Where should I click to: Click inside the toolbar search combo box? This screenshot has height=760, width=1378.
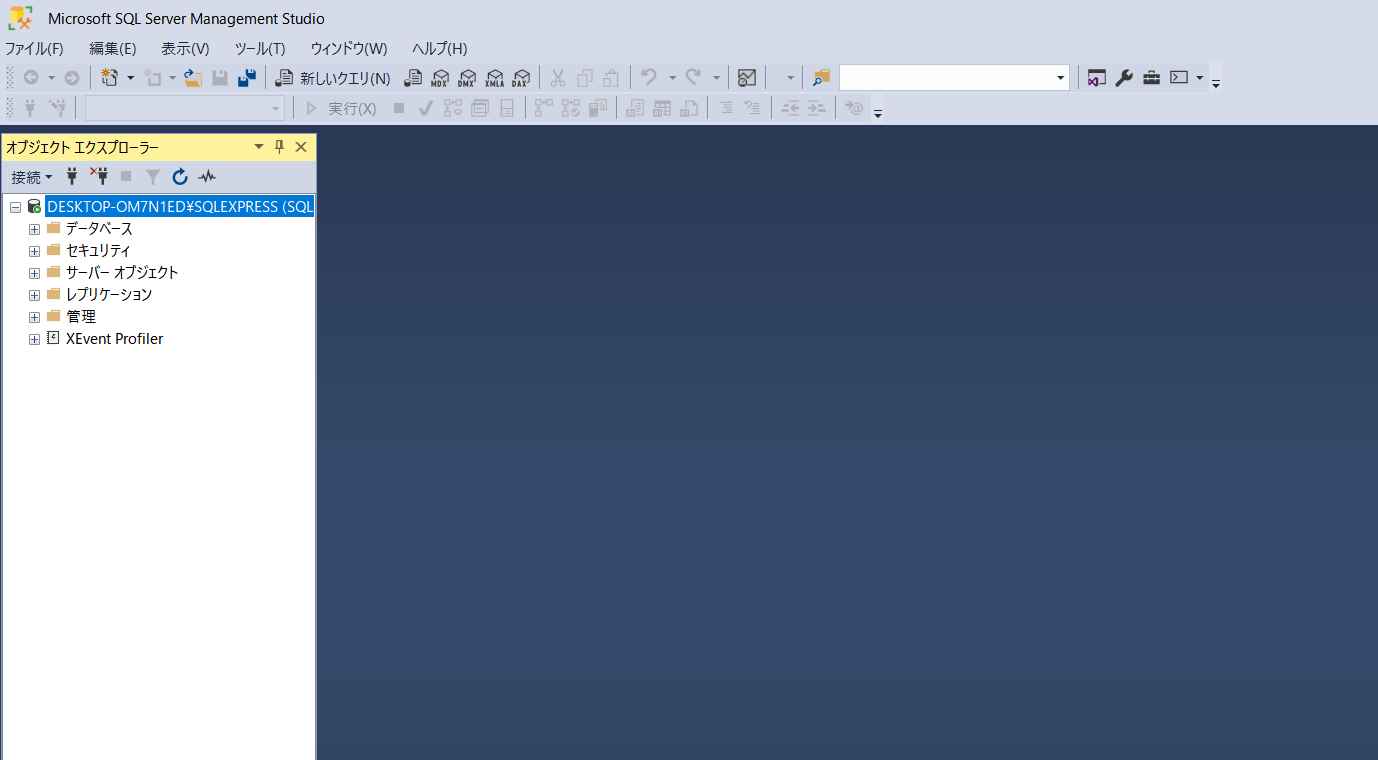[946, 78]
